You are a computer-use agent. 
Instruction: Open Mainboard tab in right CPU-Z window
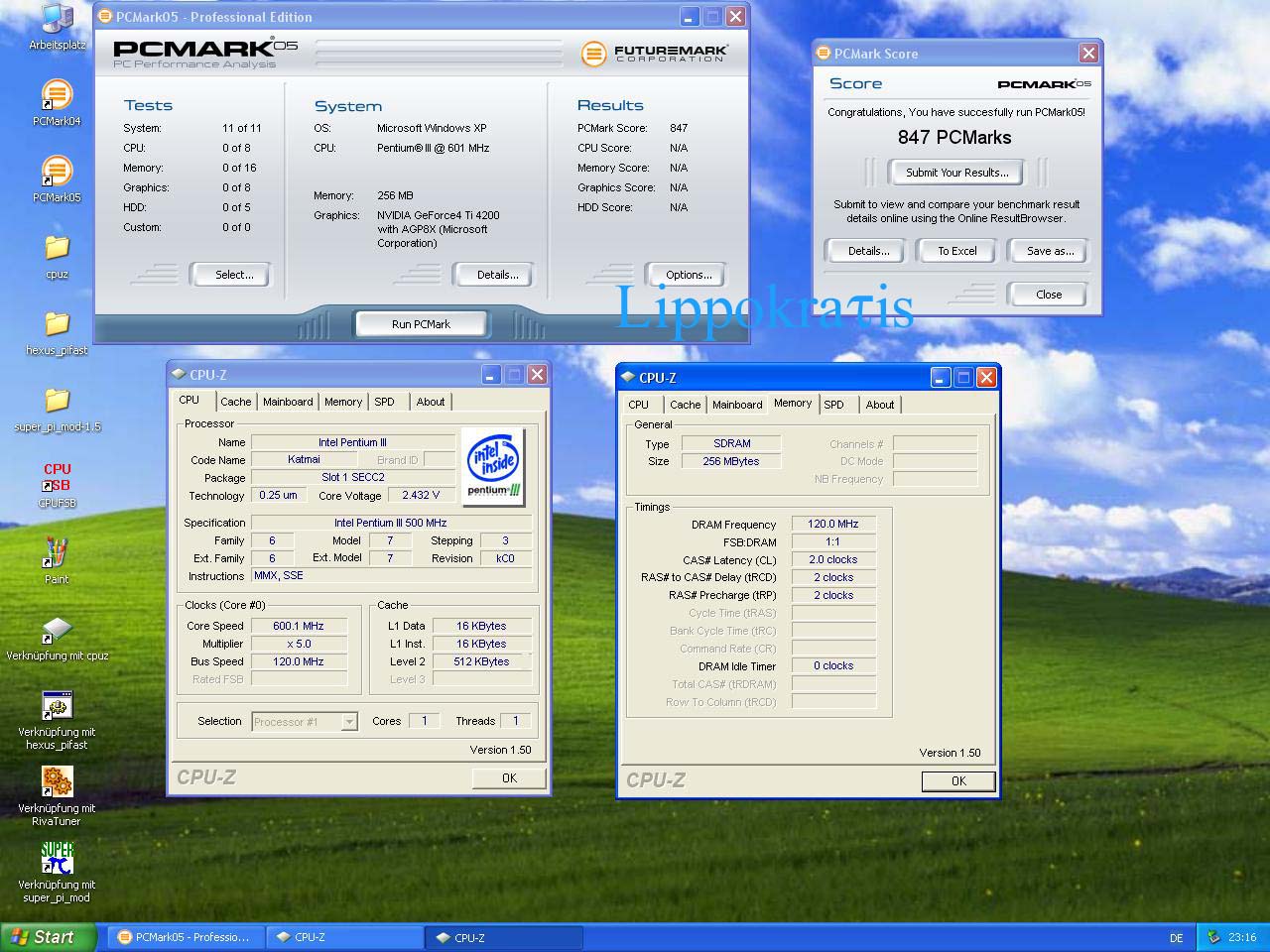tap(737, 405)
